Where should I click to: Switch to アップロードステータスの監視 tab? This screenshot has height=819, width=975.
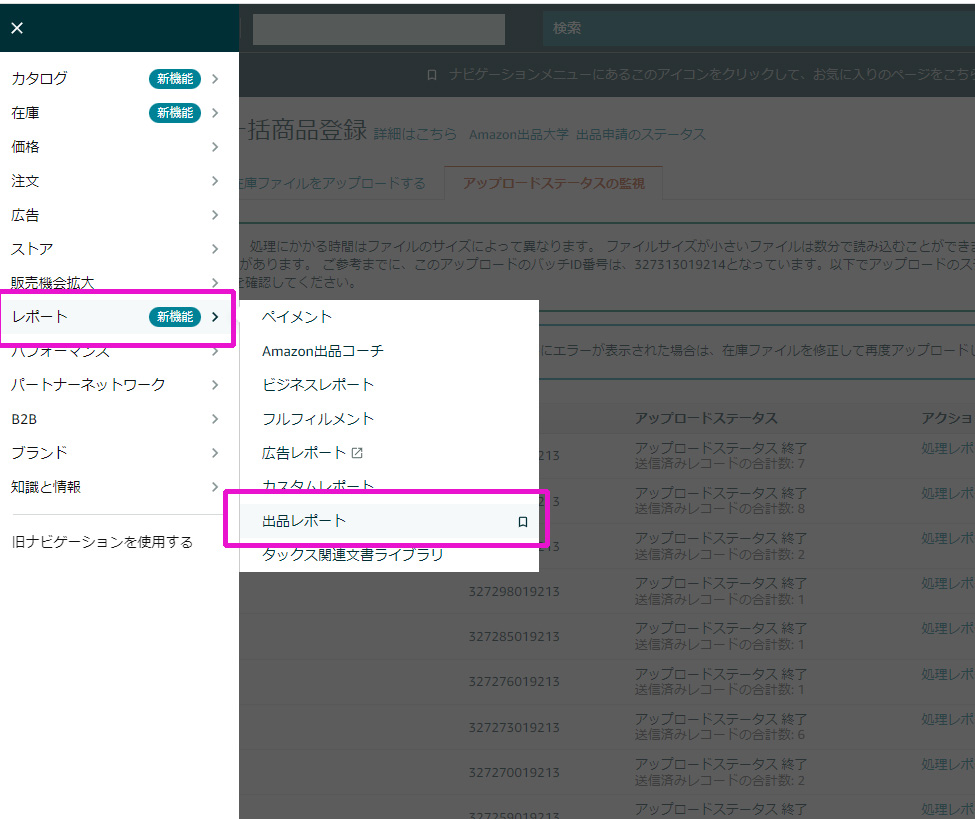(553, 183)
